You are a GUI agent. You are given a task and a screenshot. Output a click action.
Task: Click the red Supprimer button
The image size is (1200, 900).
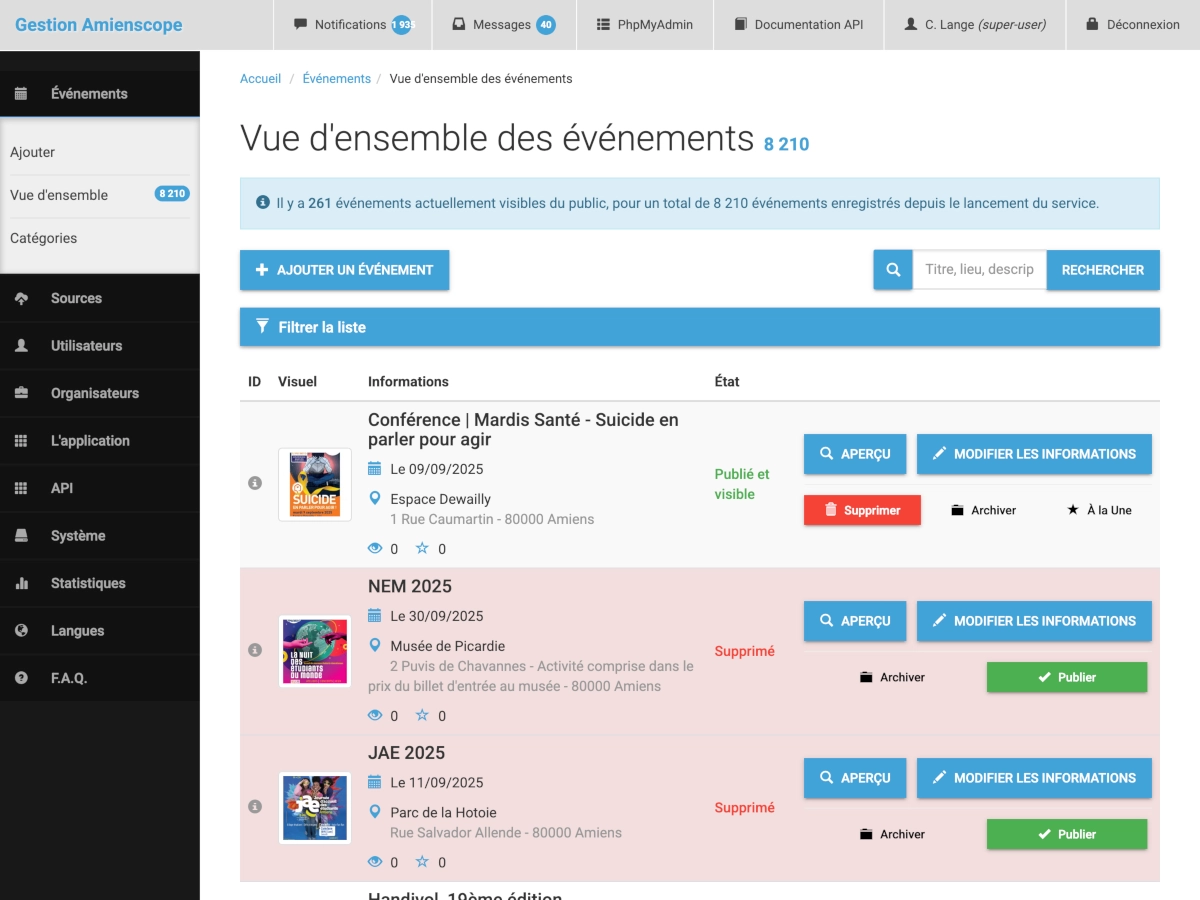862,510
